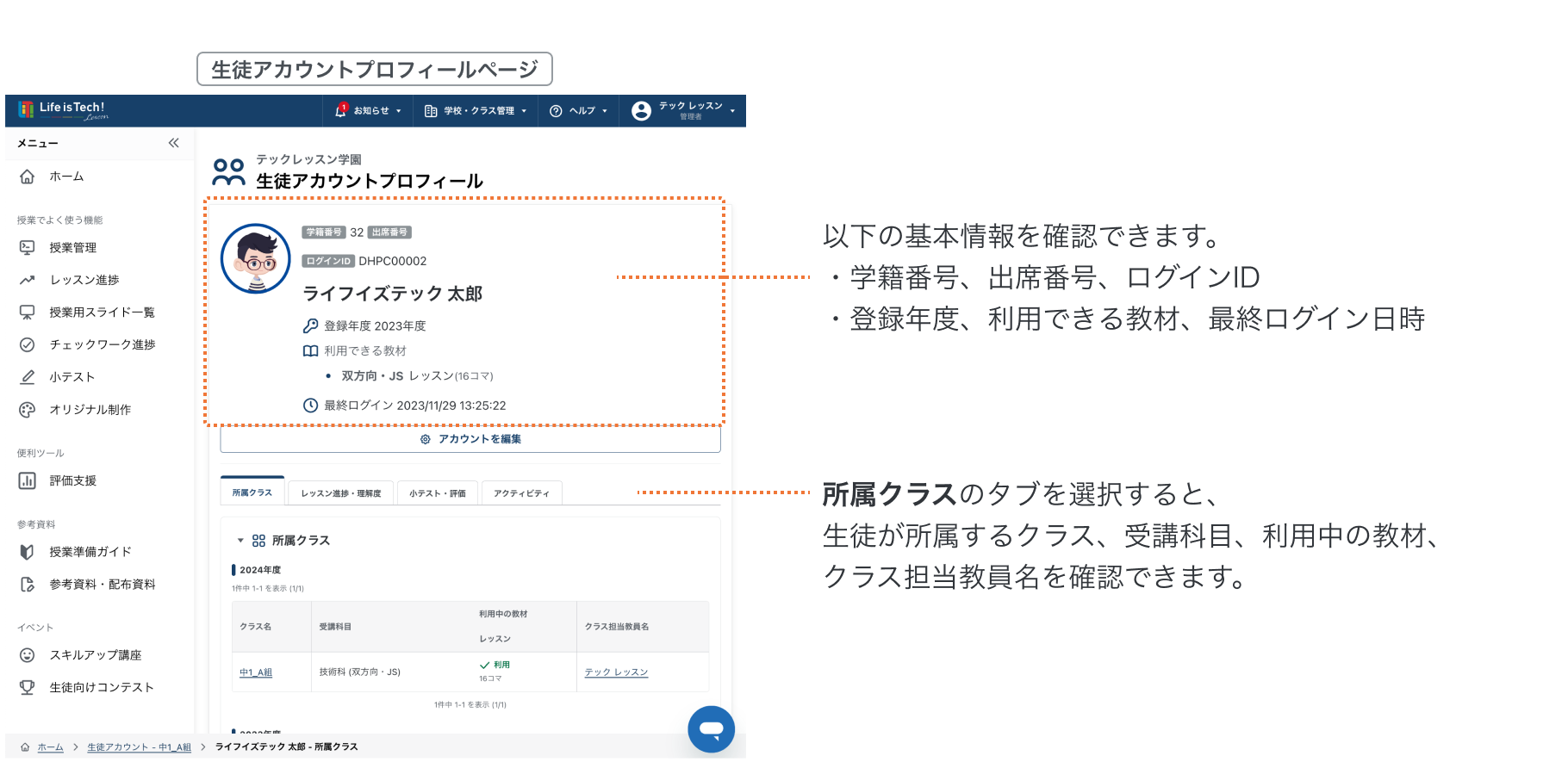Viewport: 1568px width, 768px height.
Task: Select the アクティビティ tab
Action: point(521,493)
